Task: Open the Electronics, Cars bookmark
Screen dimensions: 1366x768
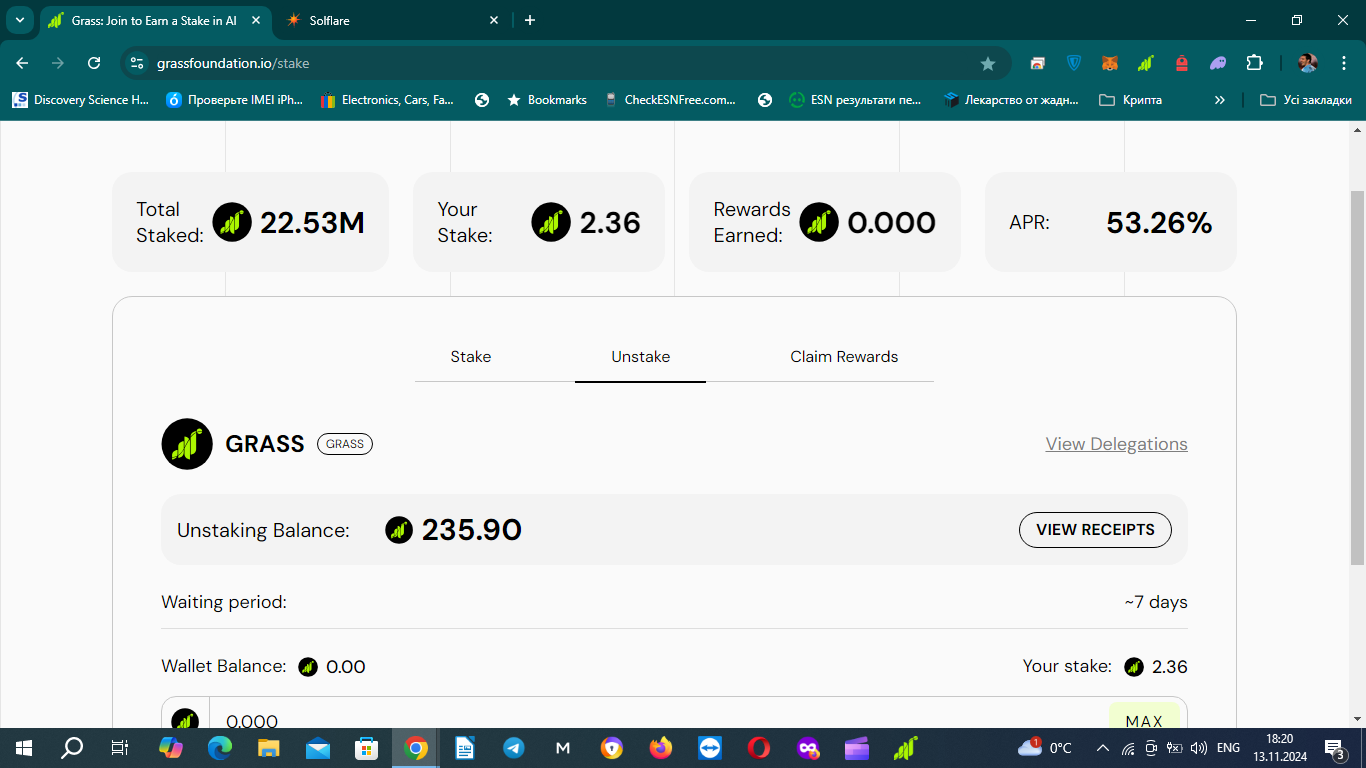Action: point(387,100)
